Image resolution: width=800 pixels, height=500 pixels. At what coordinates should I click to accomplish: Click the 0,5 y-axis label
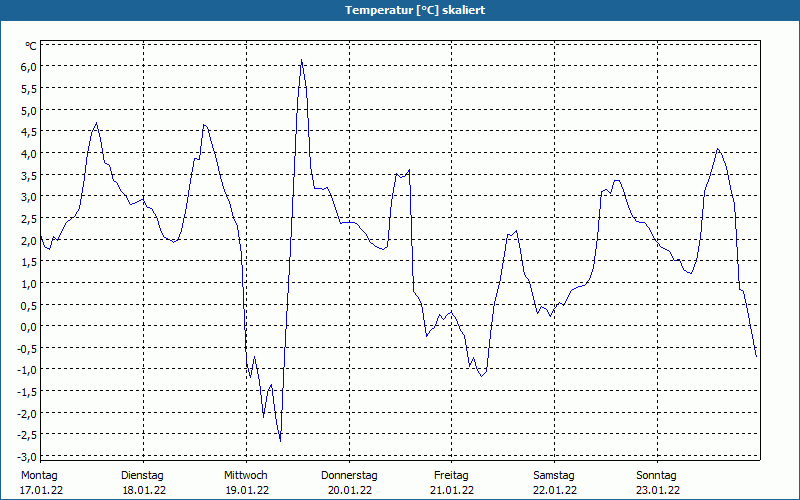coord(29,305)
